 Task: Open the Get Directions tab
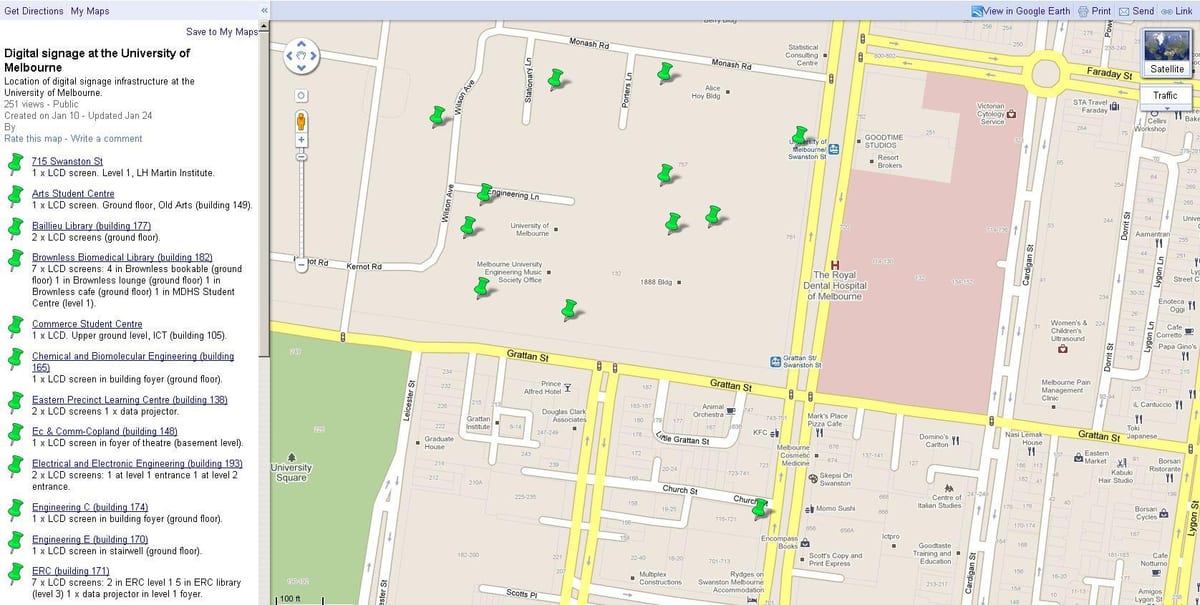click(x=35, y=11)
